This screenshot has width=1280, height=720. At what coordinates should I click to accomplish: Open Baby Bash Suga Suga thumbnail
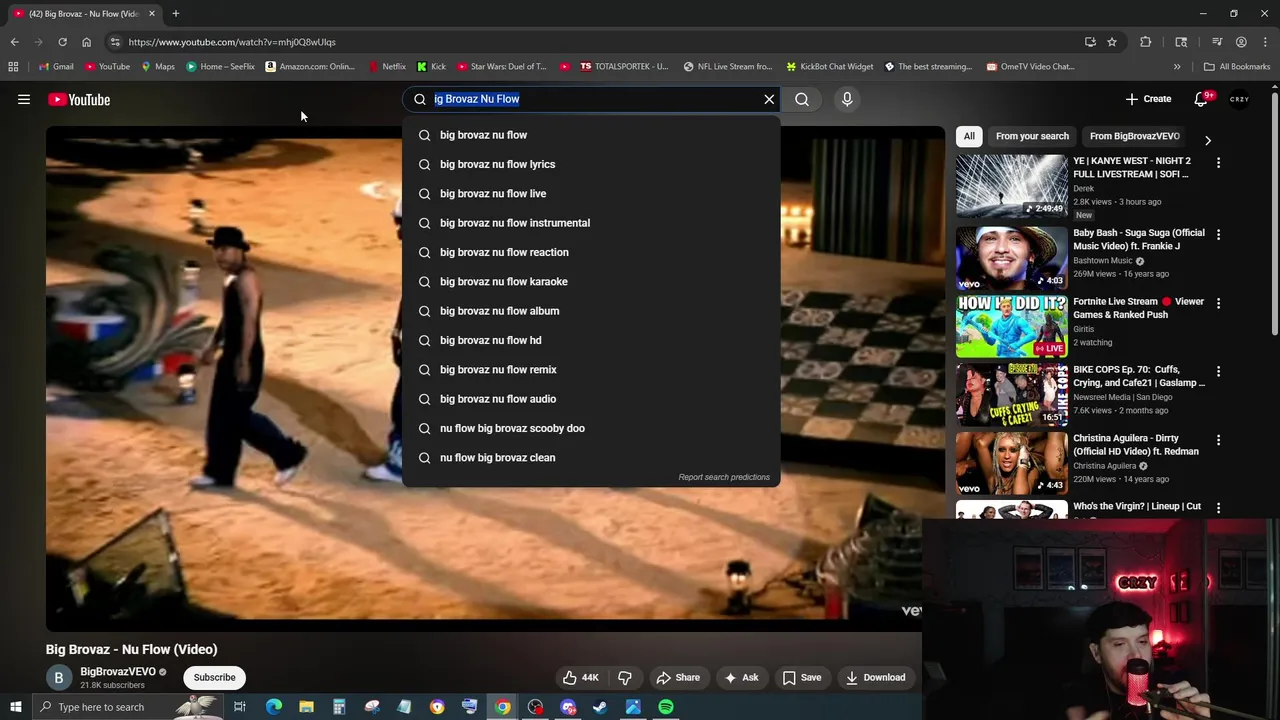1011,258
